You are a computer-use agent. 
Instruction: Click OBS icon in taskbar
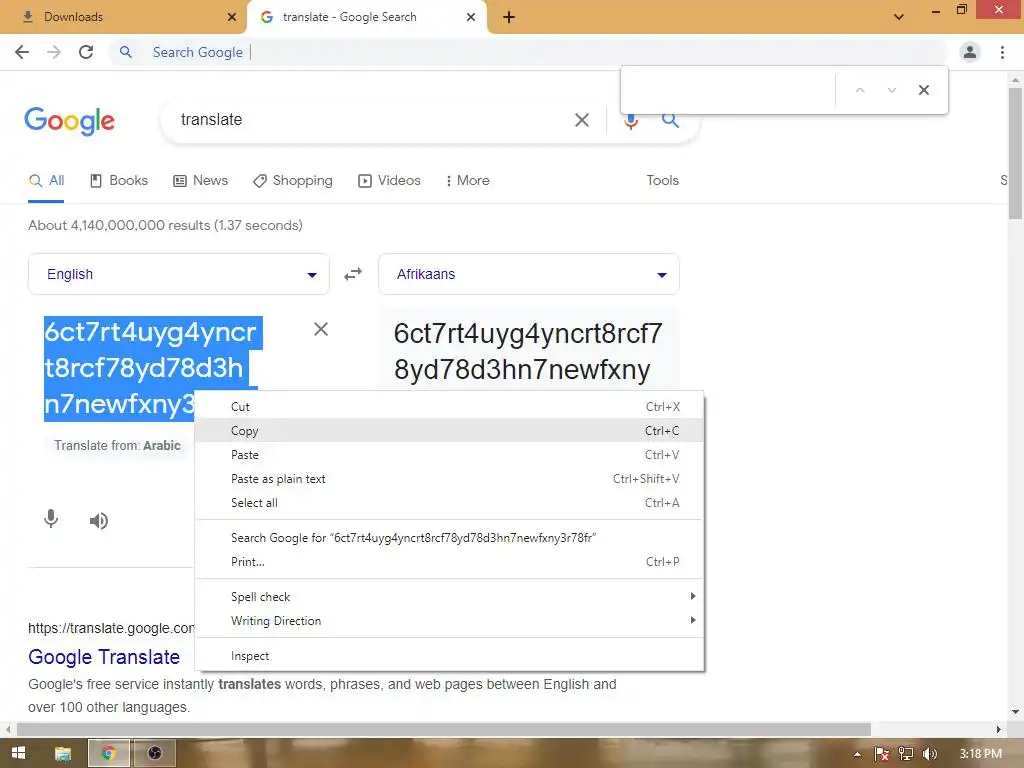pos(155,754)
